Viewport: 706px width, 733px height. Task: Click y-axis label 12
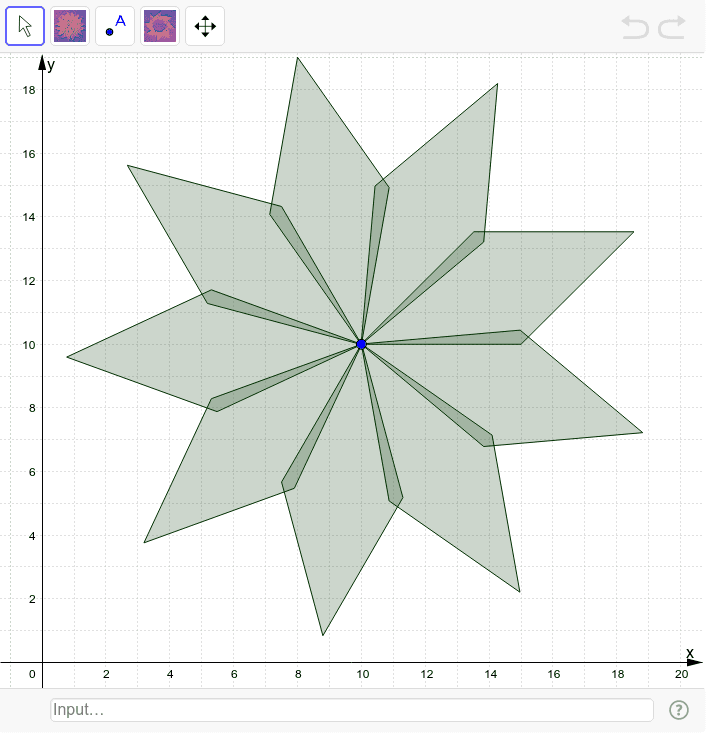click(29, 281)
